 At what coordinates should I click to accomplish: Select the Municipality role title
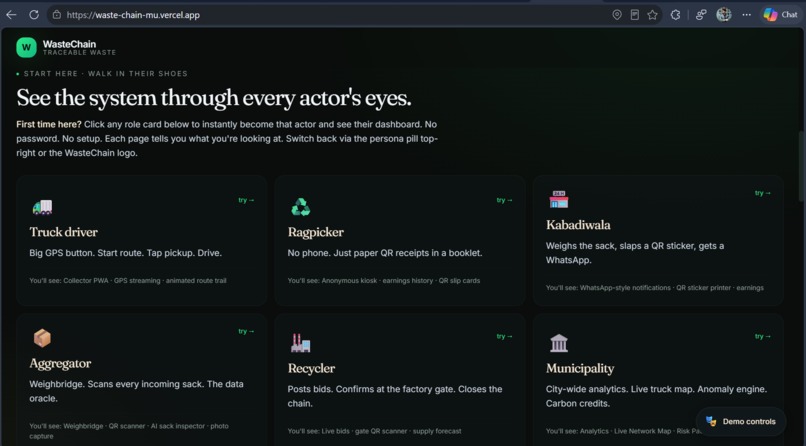point(580,369)
